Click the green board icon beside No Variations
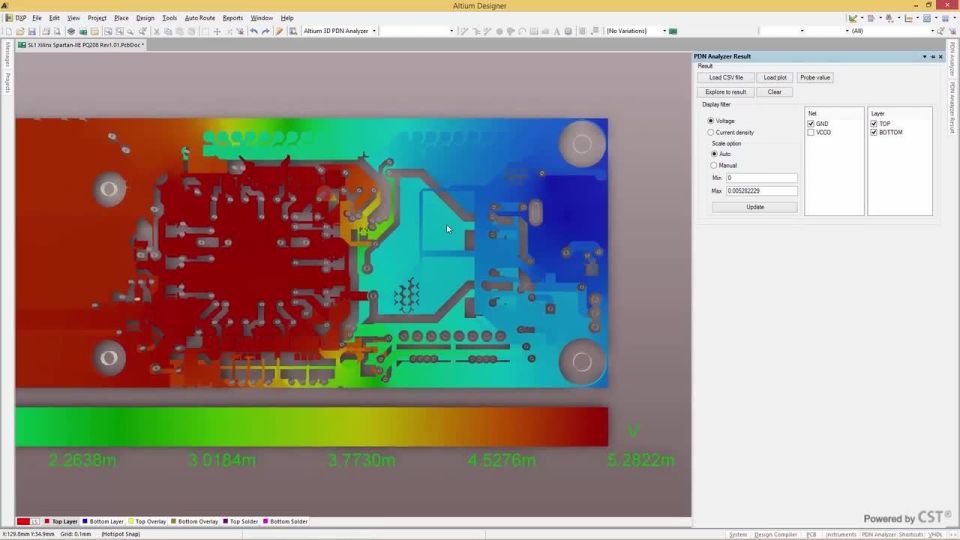The width and height of the screenshot is (960, 540). [x=673, y=31]
